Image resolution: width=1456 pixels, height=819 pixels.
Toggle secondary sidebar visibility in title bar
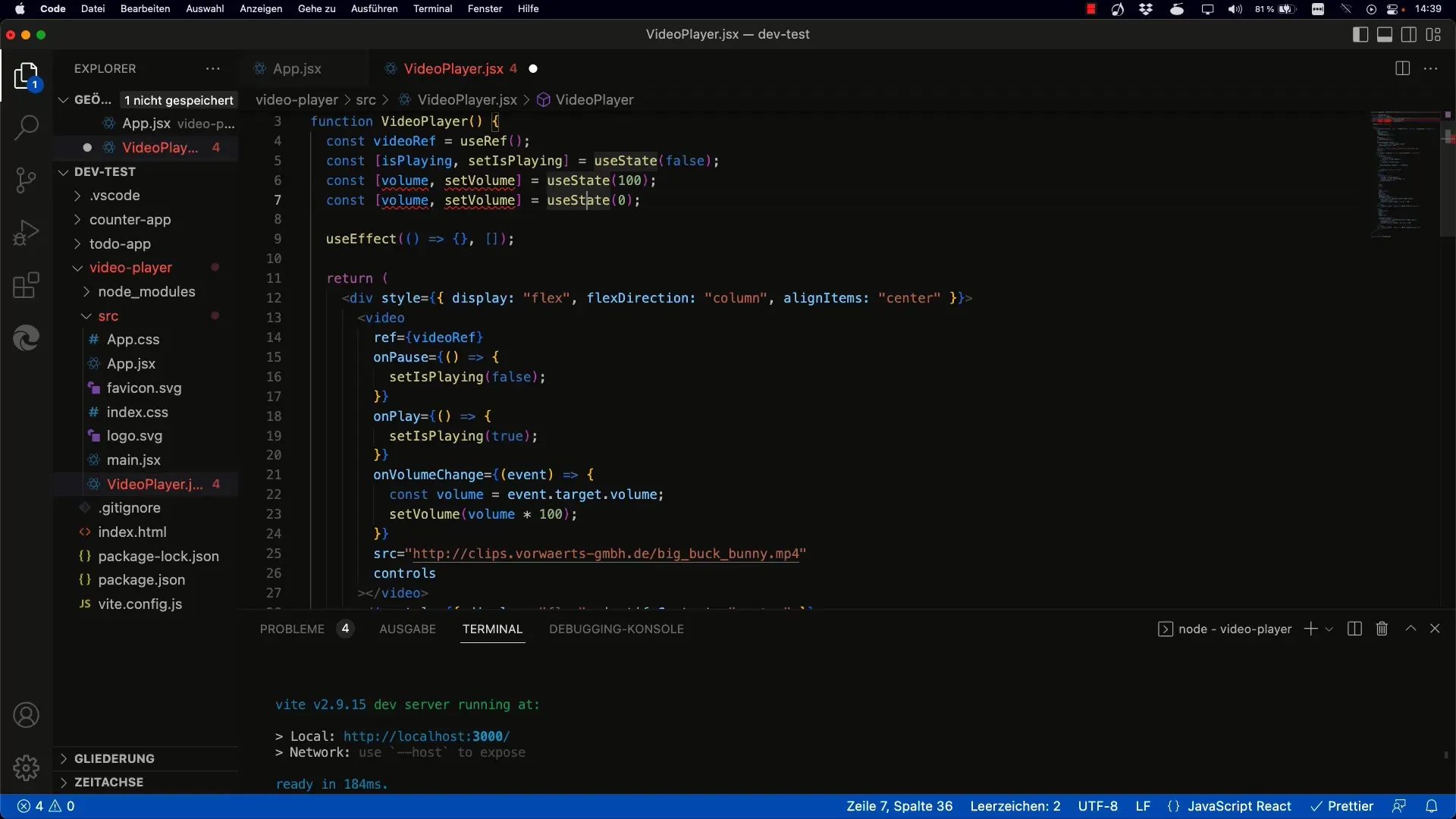coord(1409,35)
